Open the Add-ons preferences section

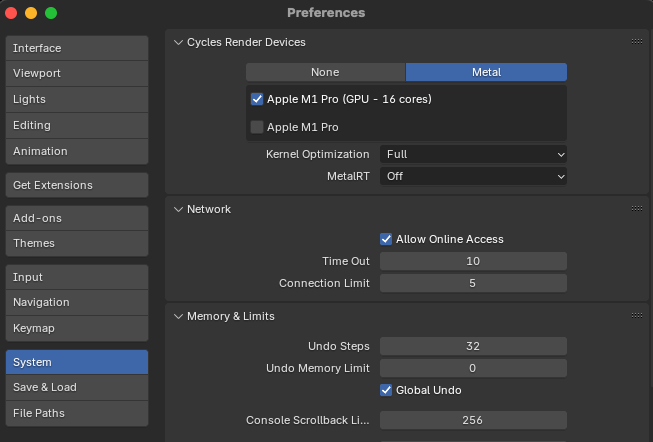(76, 218)
